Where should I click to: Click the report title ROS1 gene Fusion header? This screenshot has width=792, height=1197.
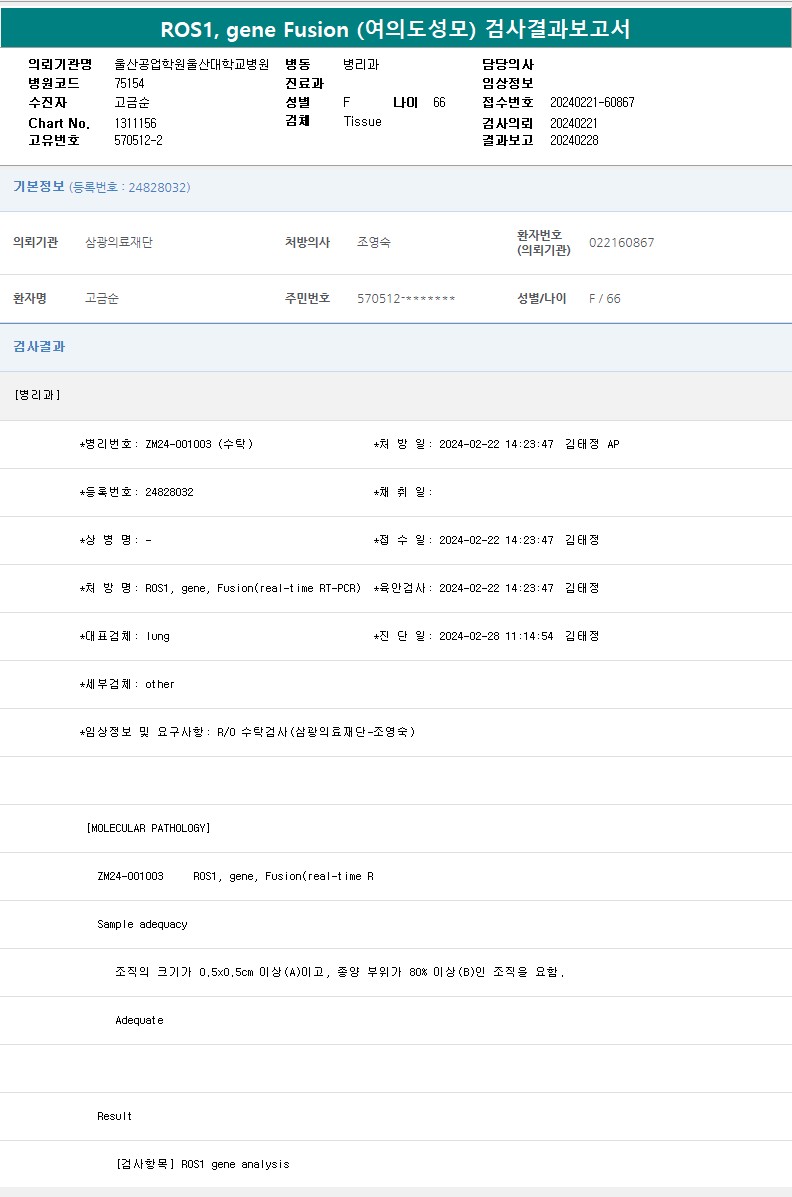click(395, 28)
